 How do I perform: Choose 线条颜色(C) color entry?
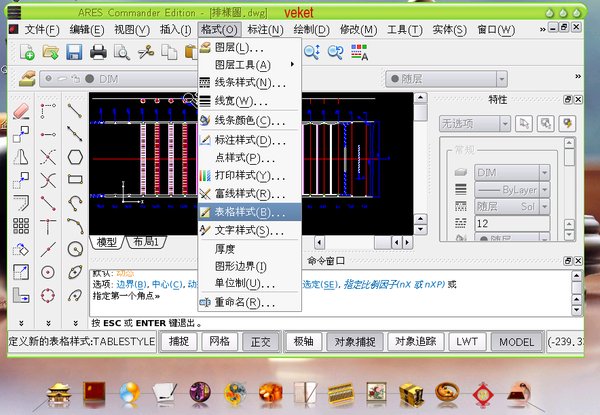click(249, 120)
